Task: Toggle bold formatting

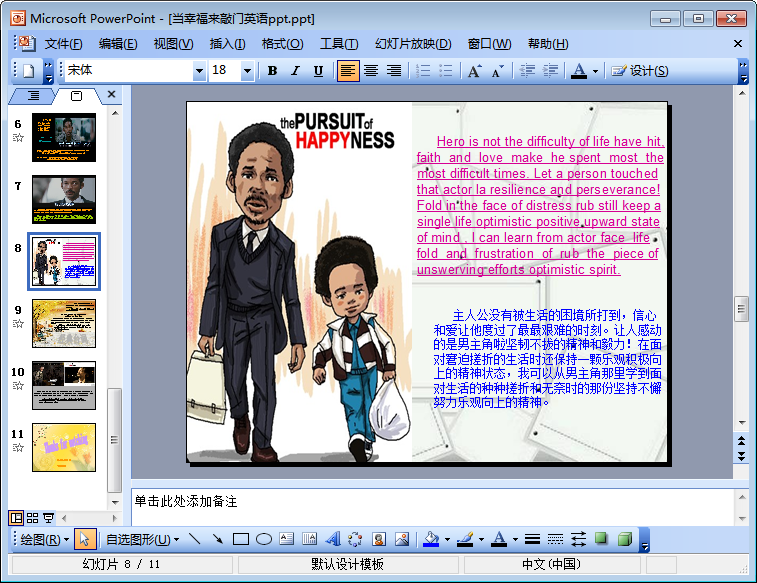Action: [x=272, y=71]
